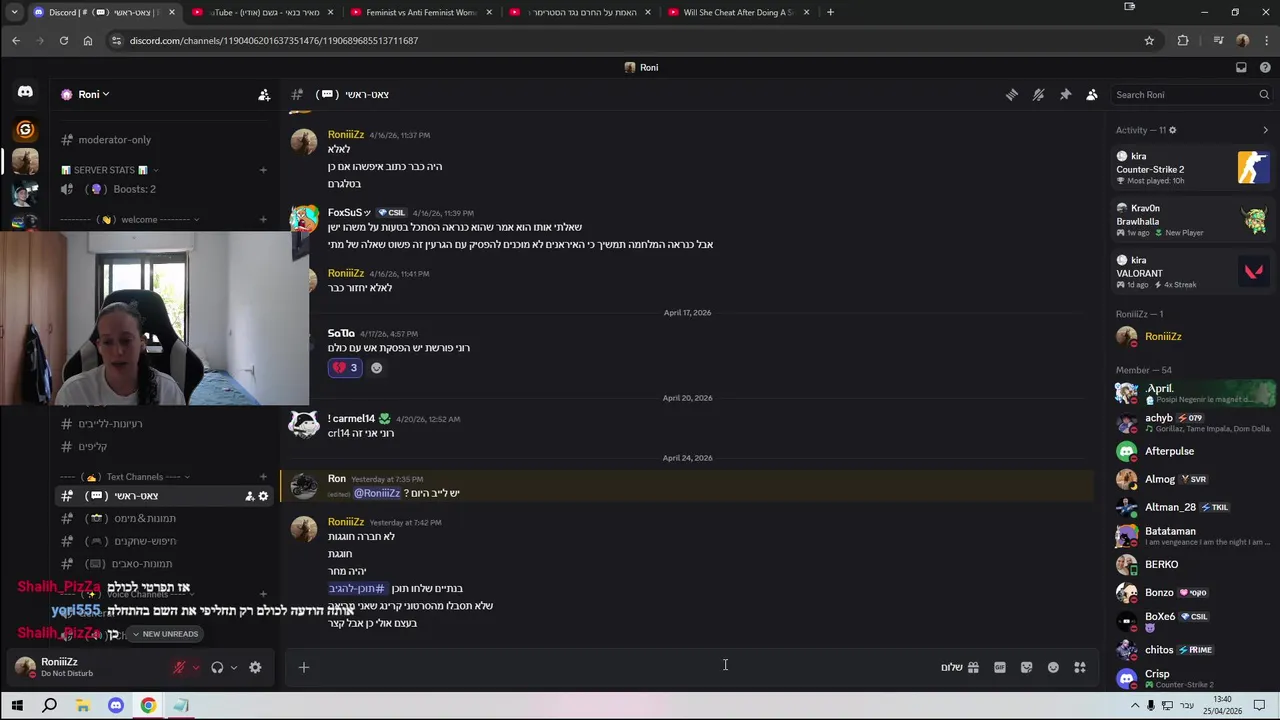Toggle headphones deafen in user panel

[x=217, y=667]
